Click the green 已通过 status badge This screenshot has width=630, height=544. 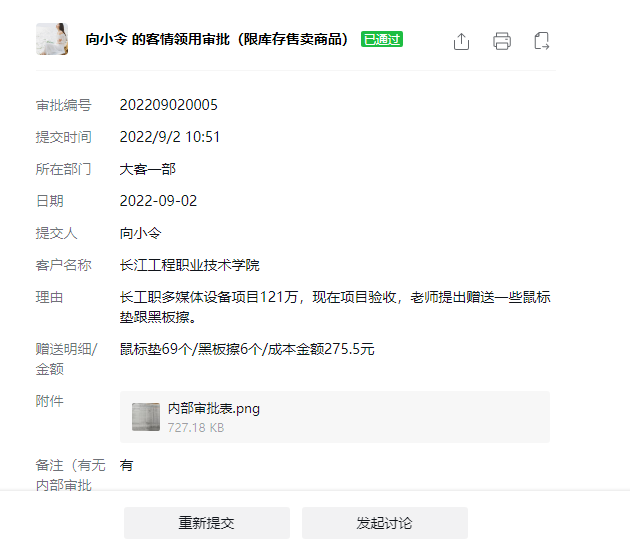(382, 40)
